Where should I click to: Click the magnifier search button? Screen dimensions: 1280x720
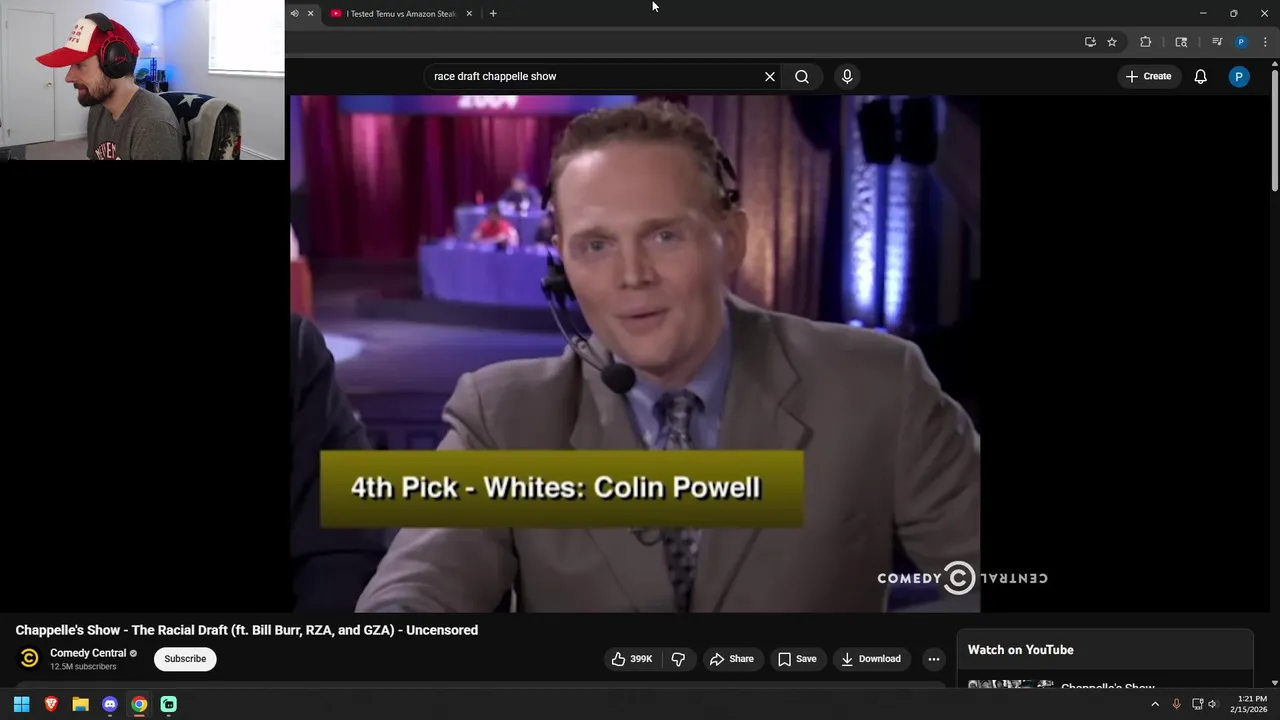point(802,76)
